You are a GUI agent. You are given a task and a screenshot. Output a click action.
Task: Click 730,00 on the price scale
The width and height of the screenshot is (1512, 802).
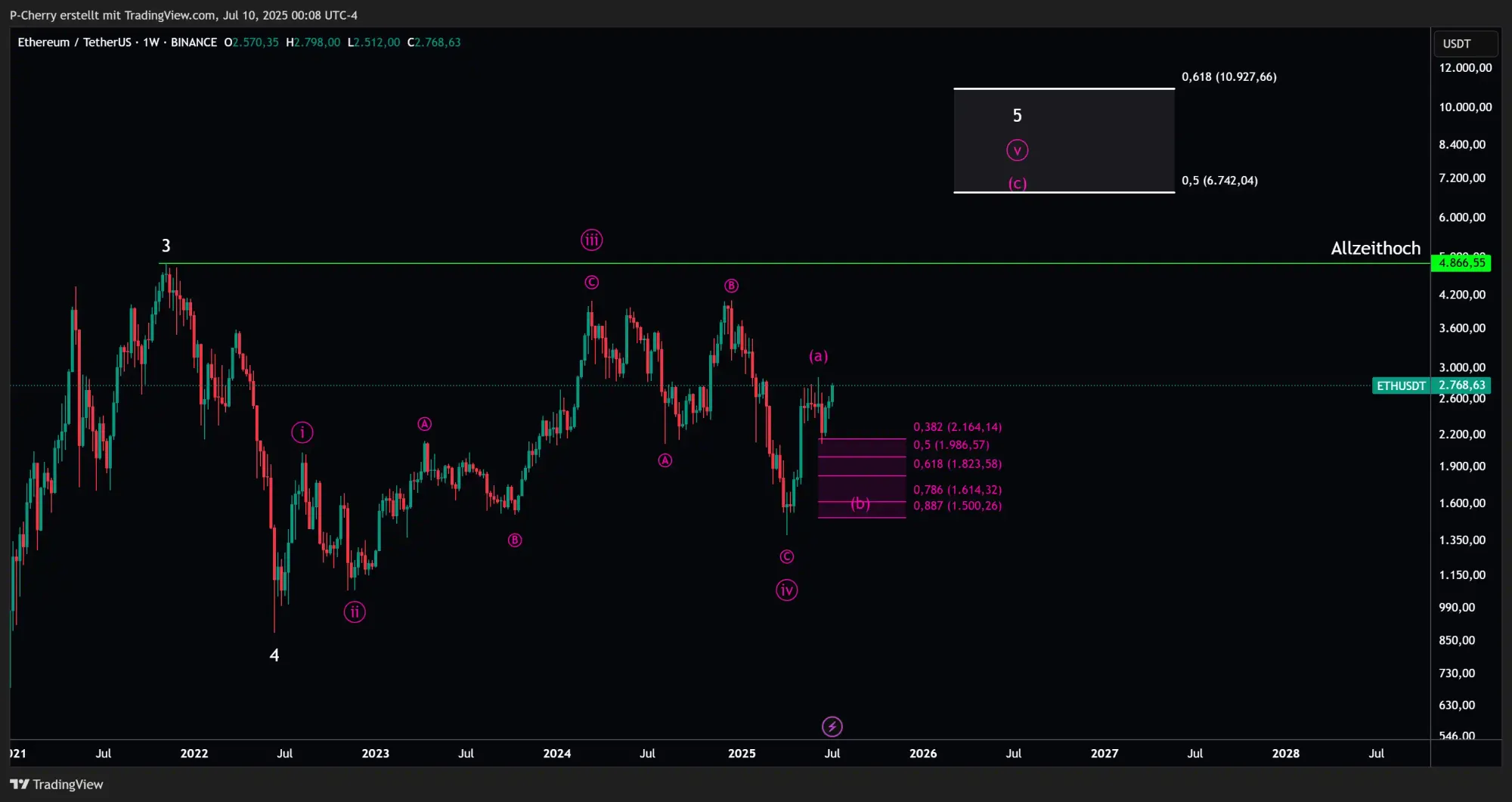(1457, 673)
